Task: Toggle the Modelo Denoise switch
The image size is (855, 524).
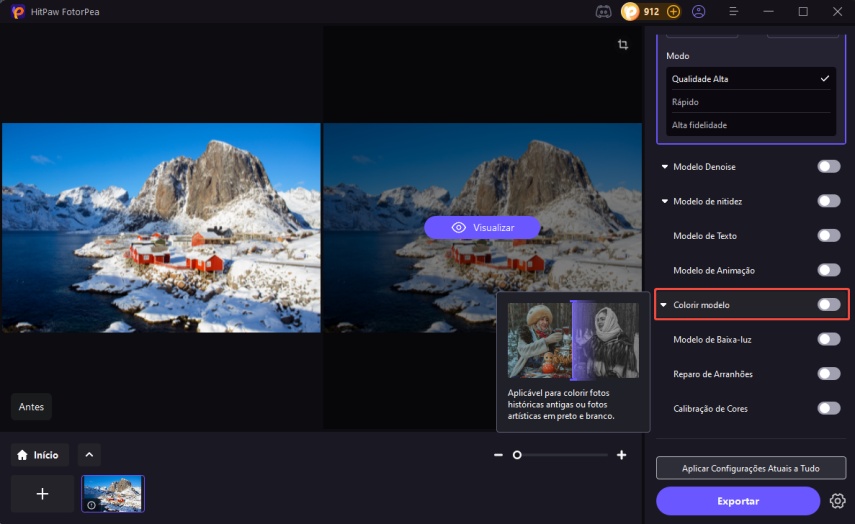Action: point(829,166)
